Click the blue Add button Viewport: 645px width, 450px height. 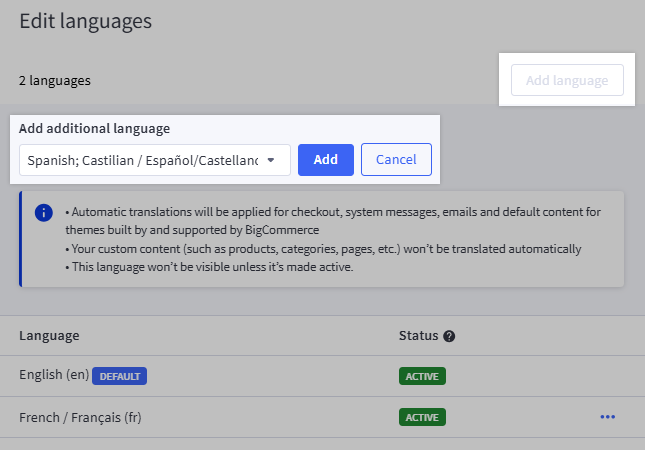326,160
